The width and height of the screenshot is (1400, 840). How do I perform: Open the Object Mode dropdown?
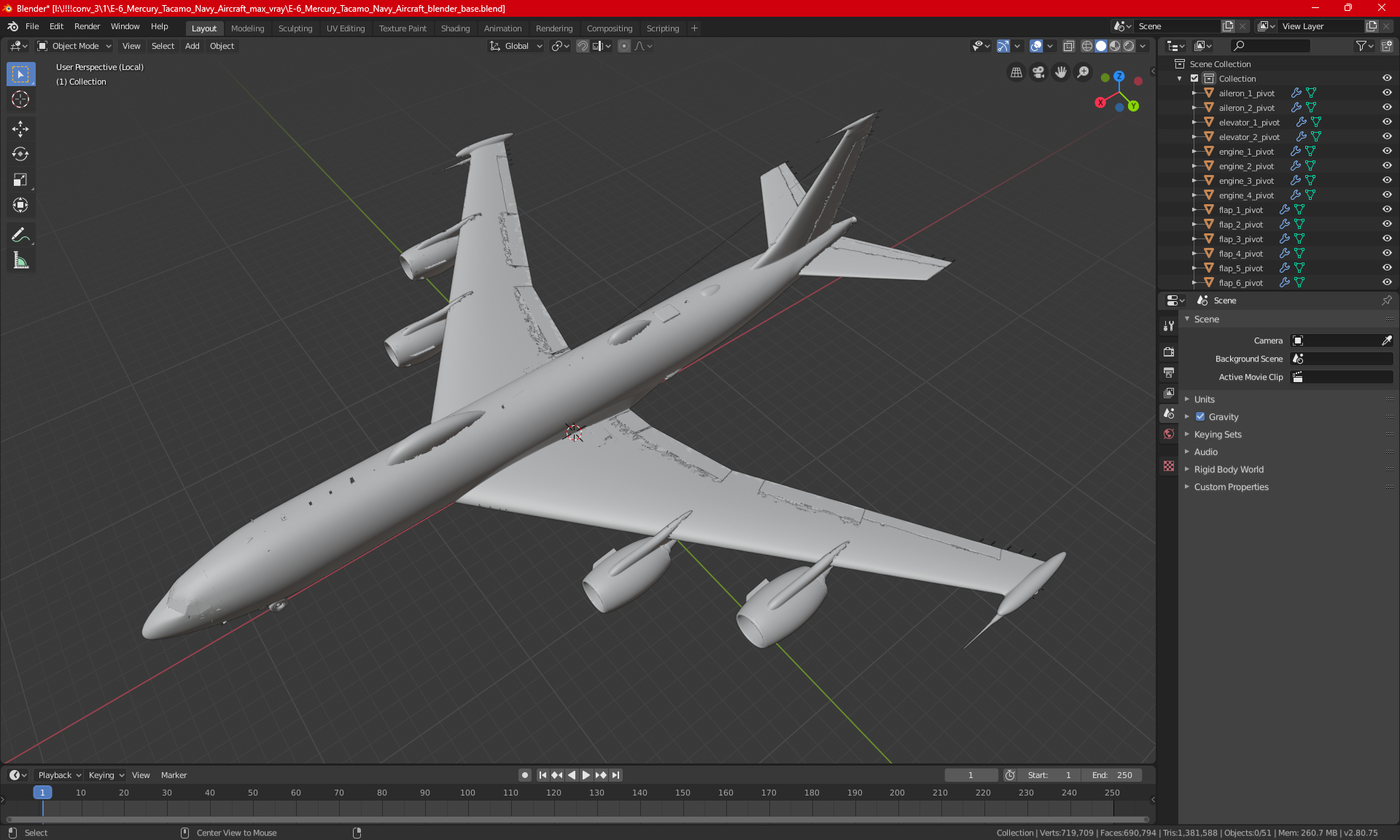(74, 46)
